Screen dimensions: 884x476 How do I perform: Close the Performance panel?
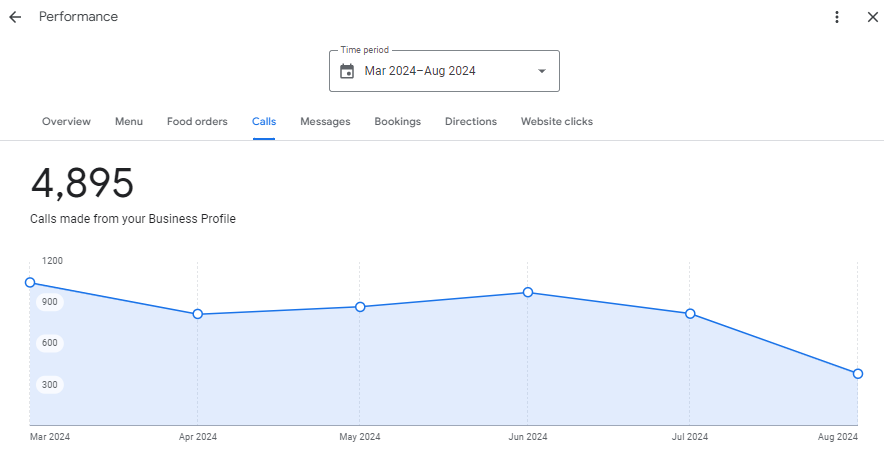pos(872,17)
